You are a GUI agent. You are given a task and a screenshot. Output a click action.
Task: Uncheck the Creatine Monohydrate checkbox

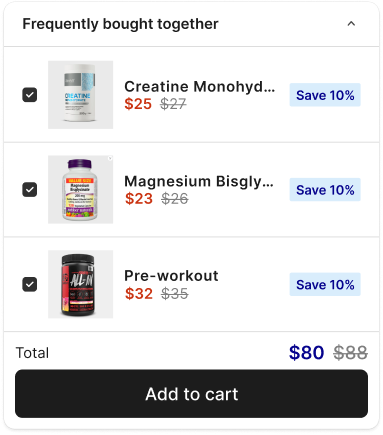[x=30, y=95]
